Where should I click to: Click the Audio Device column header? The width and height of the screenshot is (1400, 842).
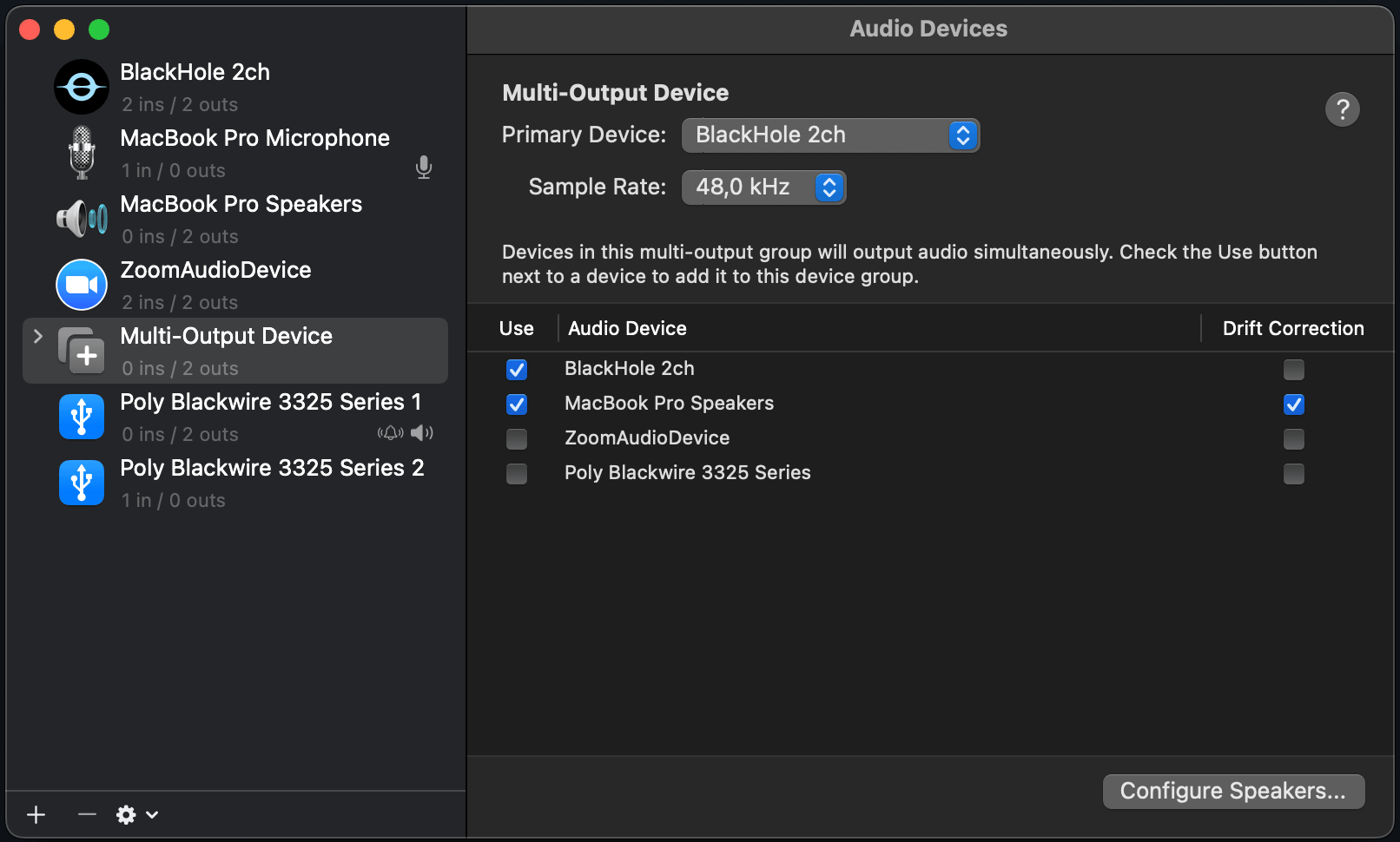(x=627, y=328)
